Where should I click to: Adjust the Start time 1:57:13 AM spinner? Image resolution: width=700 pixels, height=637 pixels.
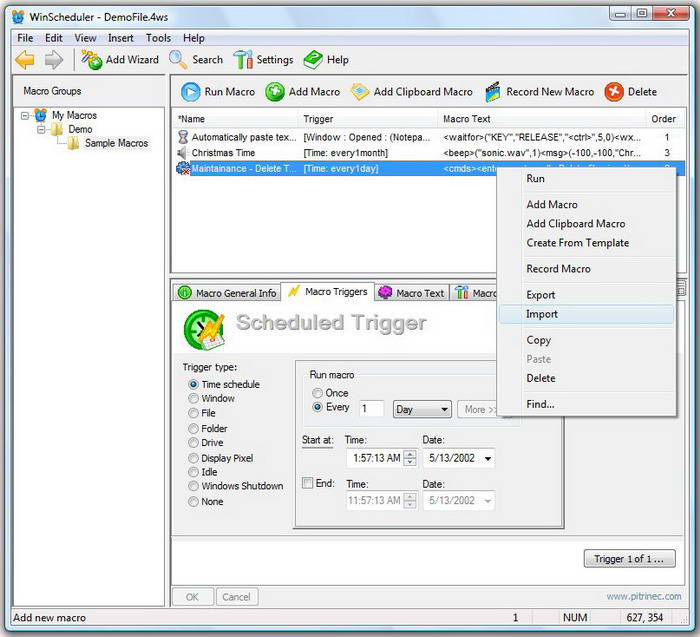point(410,458)
